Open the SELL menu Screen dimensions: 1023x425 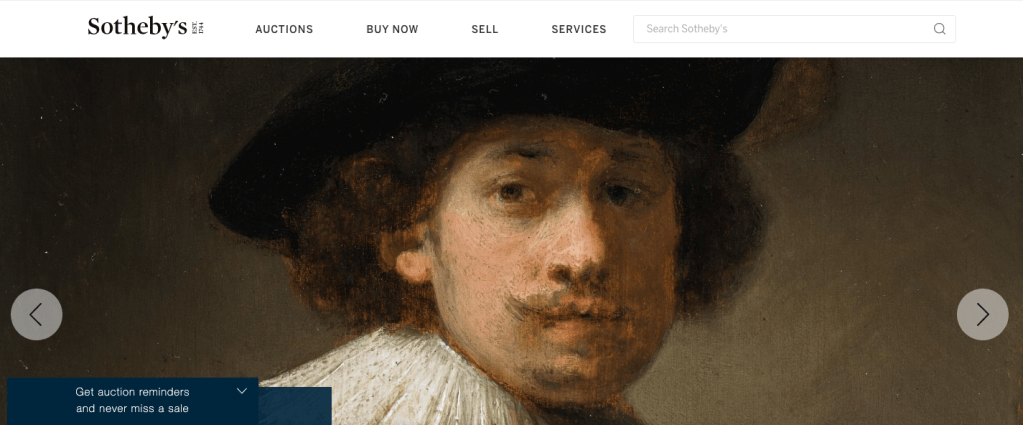coord(485,29)
